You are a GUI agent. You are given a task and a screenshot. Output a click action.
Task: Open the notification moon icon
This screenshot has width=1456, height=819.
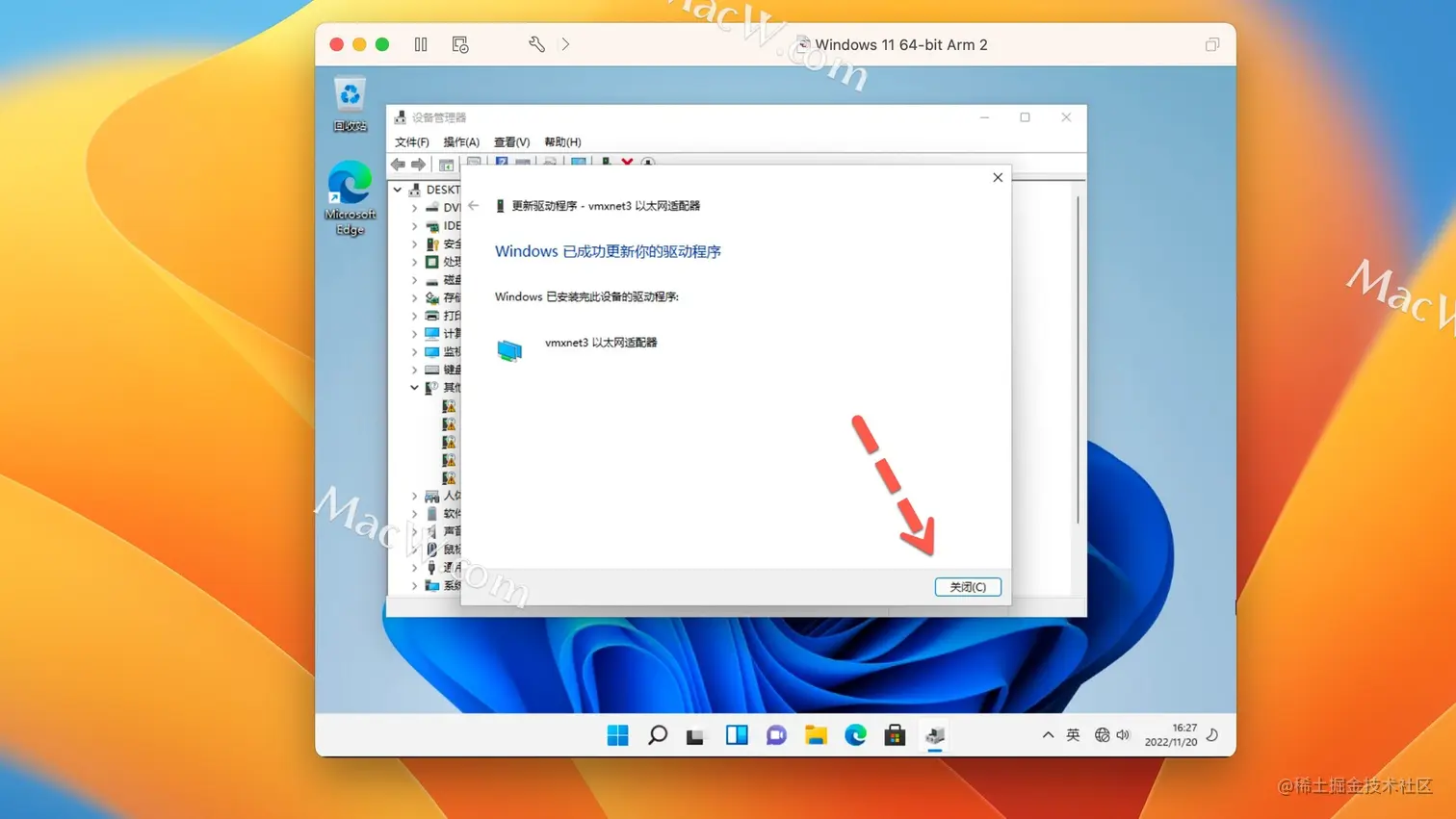point(1212,735)
